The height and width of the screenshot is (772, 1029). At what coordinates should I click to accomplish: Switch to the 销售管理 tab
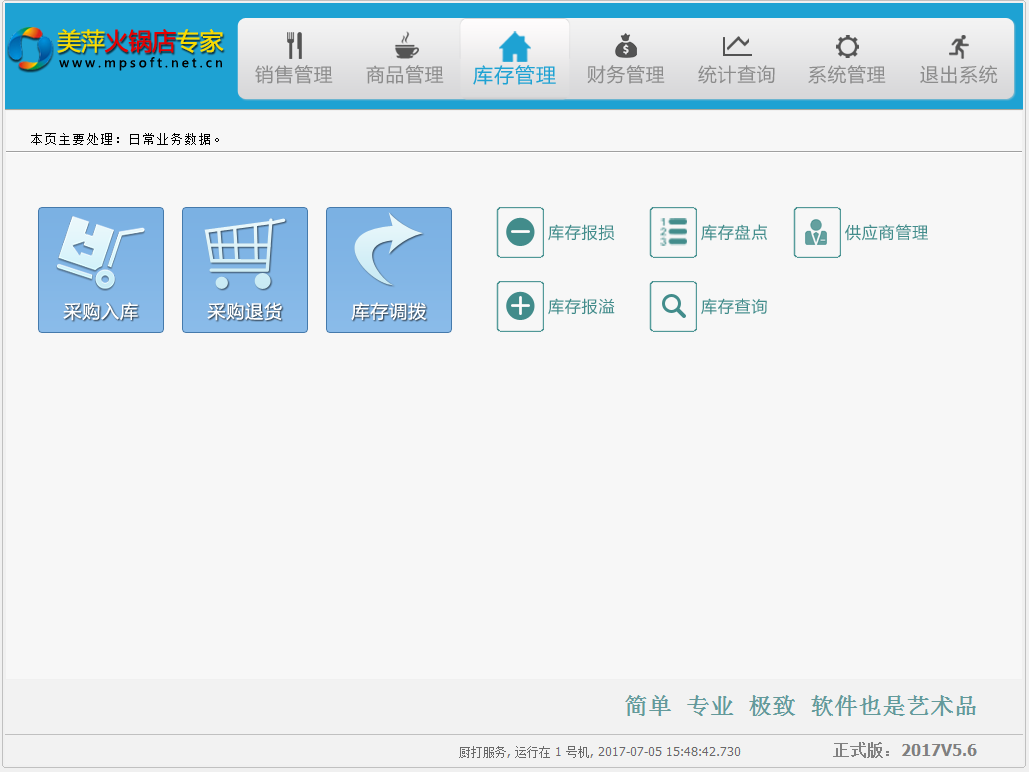[x=293, y=60]
